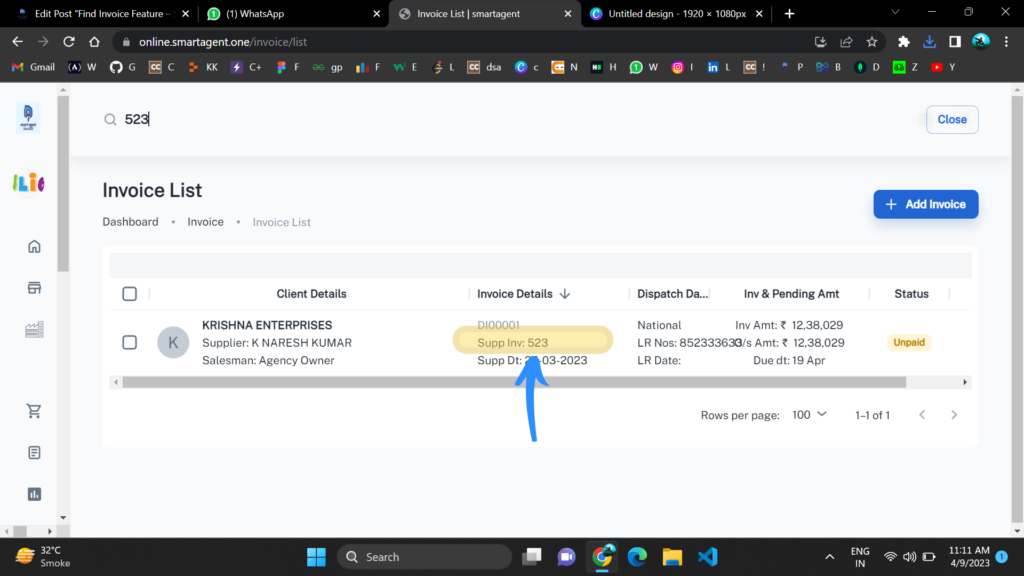Screen dimensions: 1024x576
Task: Click the Dashboard breadcrumb link
Action: click(x=130, y=222)
